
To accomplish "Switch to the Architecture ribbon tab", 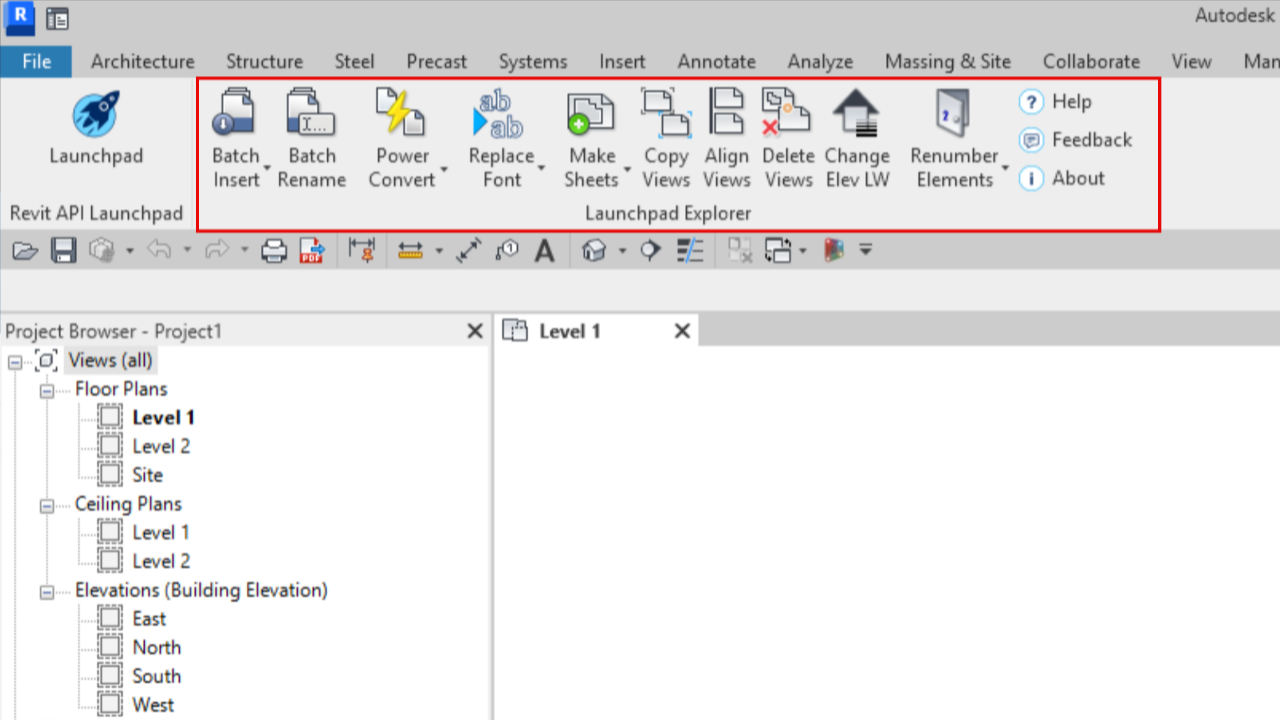I will [143, 61].
